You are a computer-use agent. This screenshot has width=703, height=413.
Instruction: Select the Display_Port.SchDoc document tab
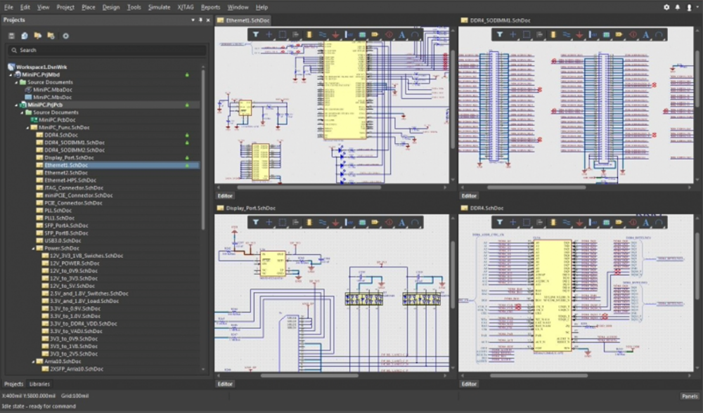pyautogui.click(x=247, y=208)
